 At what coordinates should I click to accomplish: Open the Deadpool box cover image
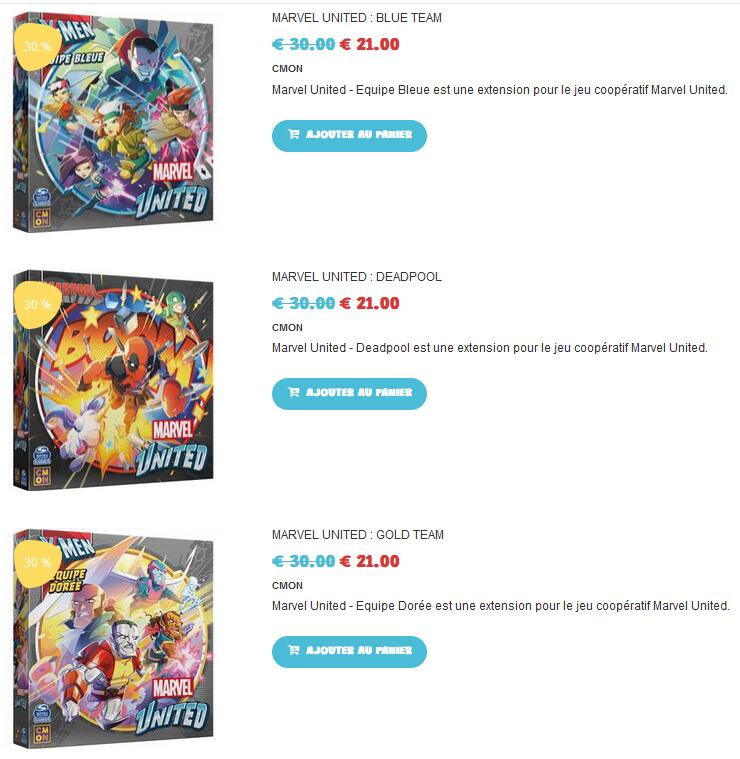[x=113, y=380]
